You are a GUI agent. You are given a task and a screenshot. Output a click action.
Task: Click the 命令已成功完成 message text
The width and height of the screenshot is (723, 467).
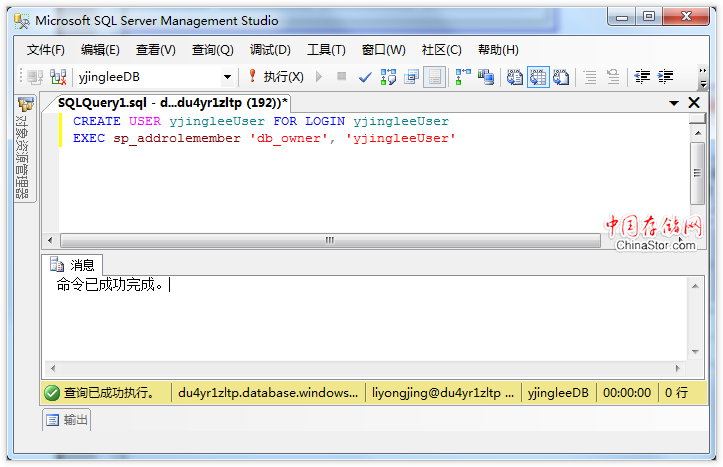click(x=110, y=284)
